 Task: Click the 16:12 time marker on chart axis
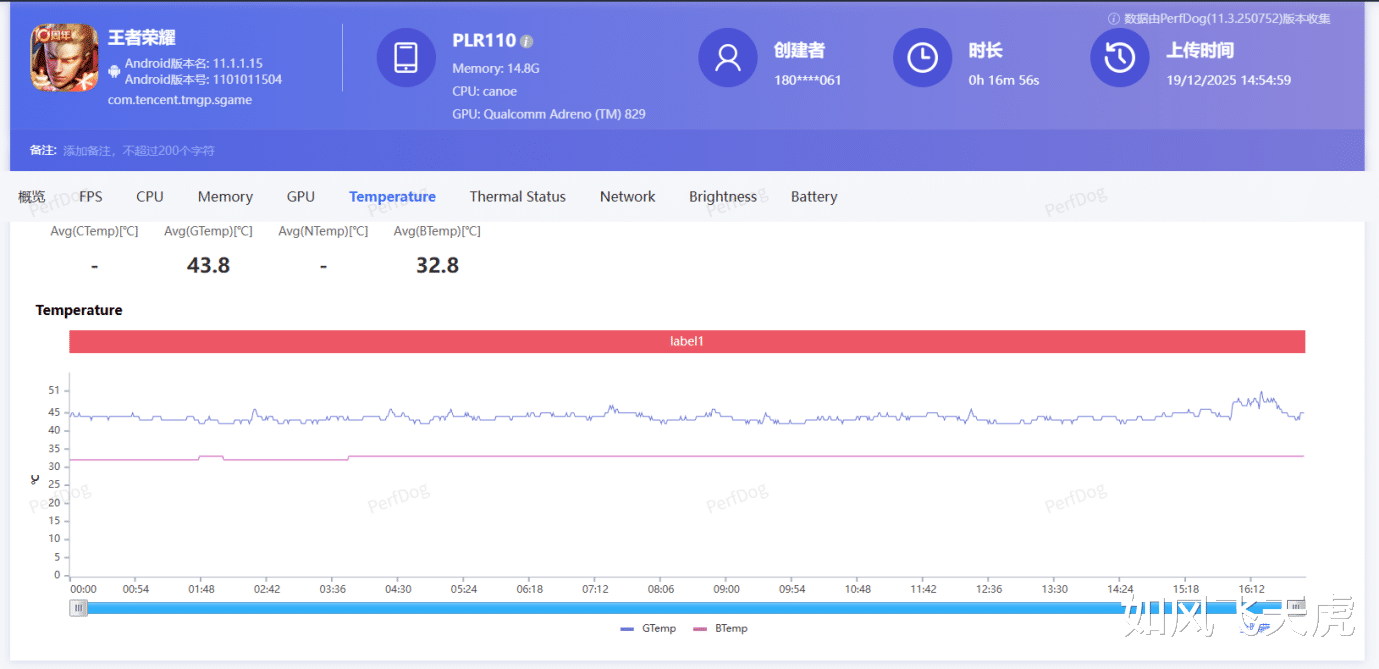click(1252, 590)
